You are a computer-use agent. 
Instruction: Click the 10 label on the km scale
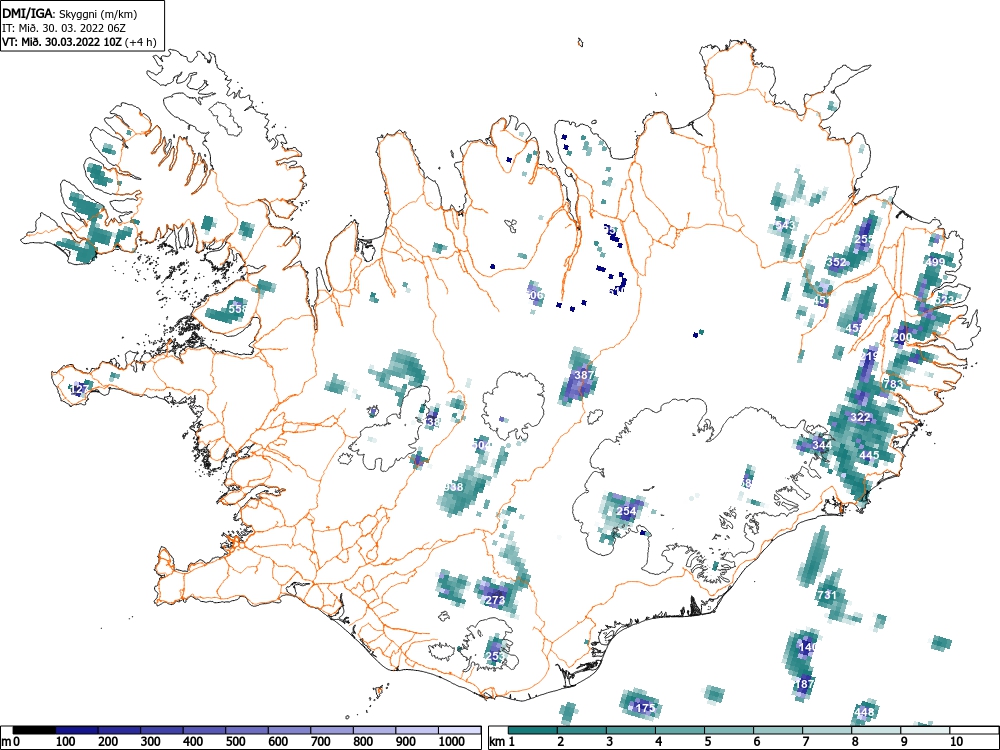pos(955,742)
